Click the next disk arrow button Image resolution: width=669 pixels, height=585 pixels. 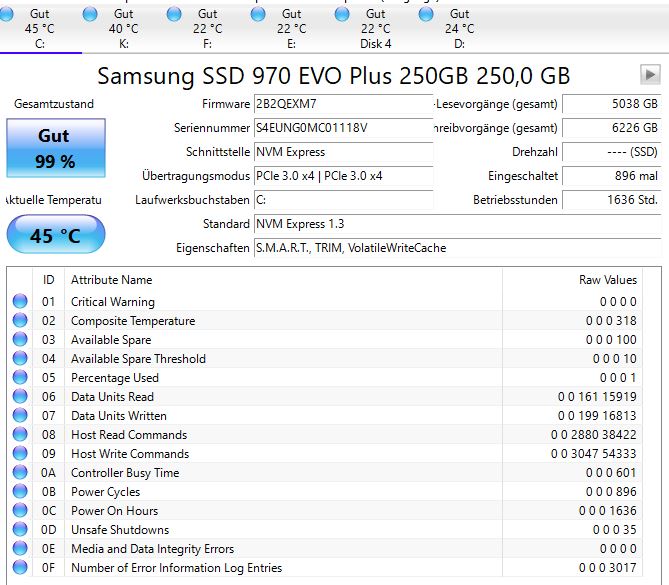650,75
